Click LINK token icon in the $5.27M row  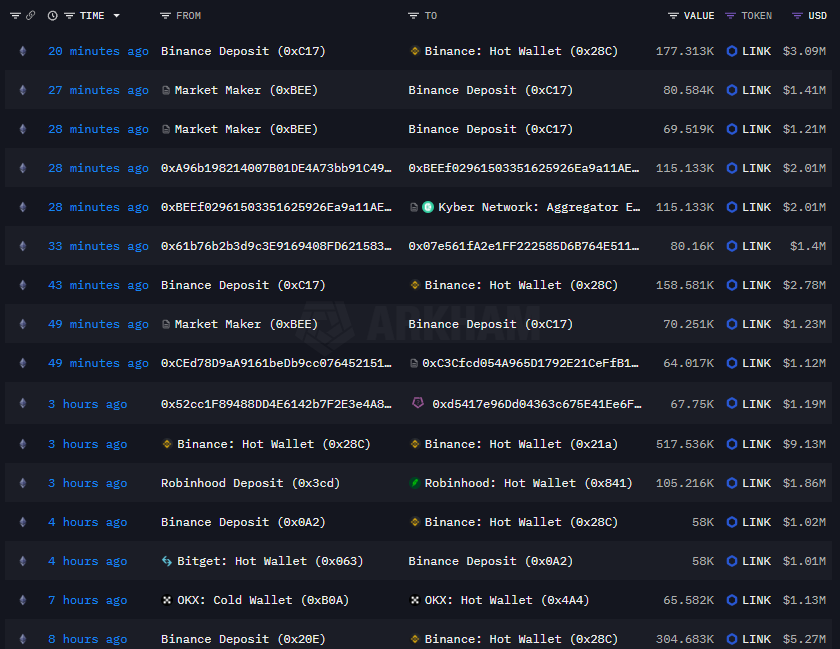[732, 639]
